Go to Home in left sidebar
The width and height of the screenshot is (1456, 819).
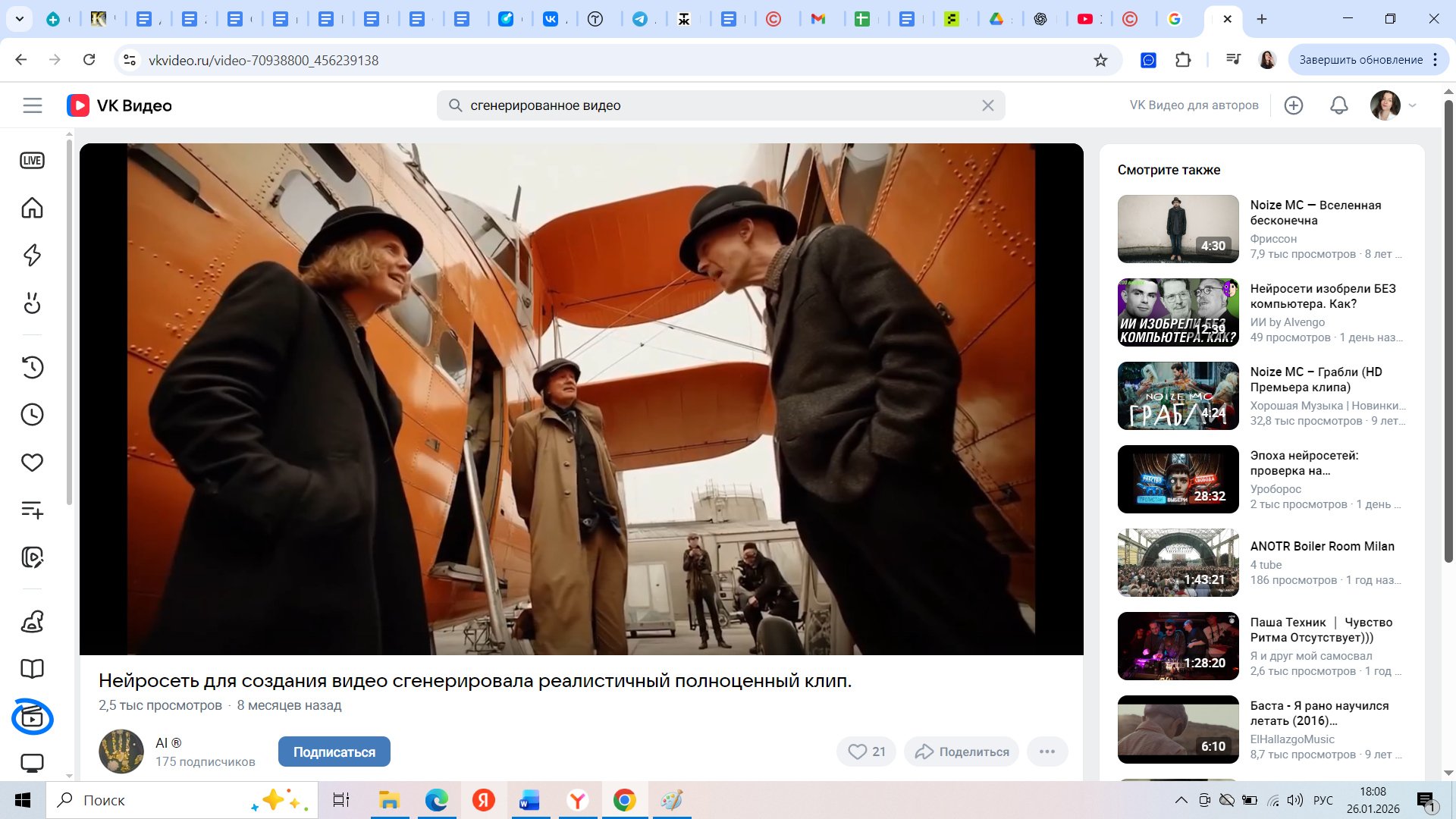coord(32,208)
